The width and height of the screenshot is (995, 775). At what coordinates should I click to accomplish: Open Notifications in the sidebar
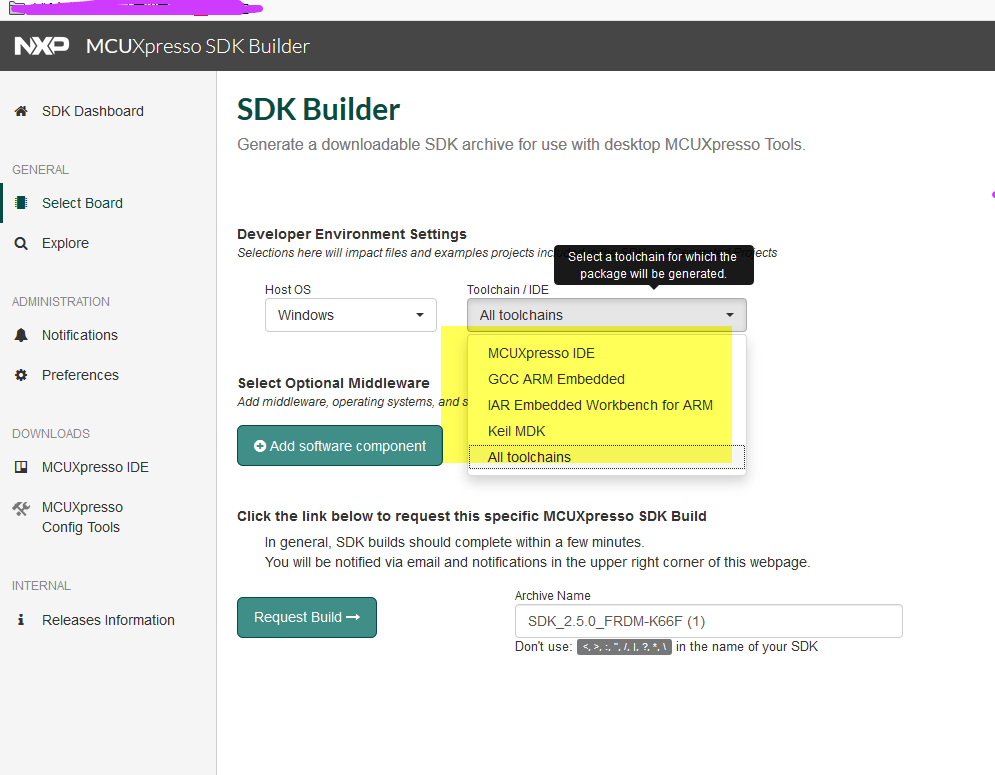(x=80, y=335)
